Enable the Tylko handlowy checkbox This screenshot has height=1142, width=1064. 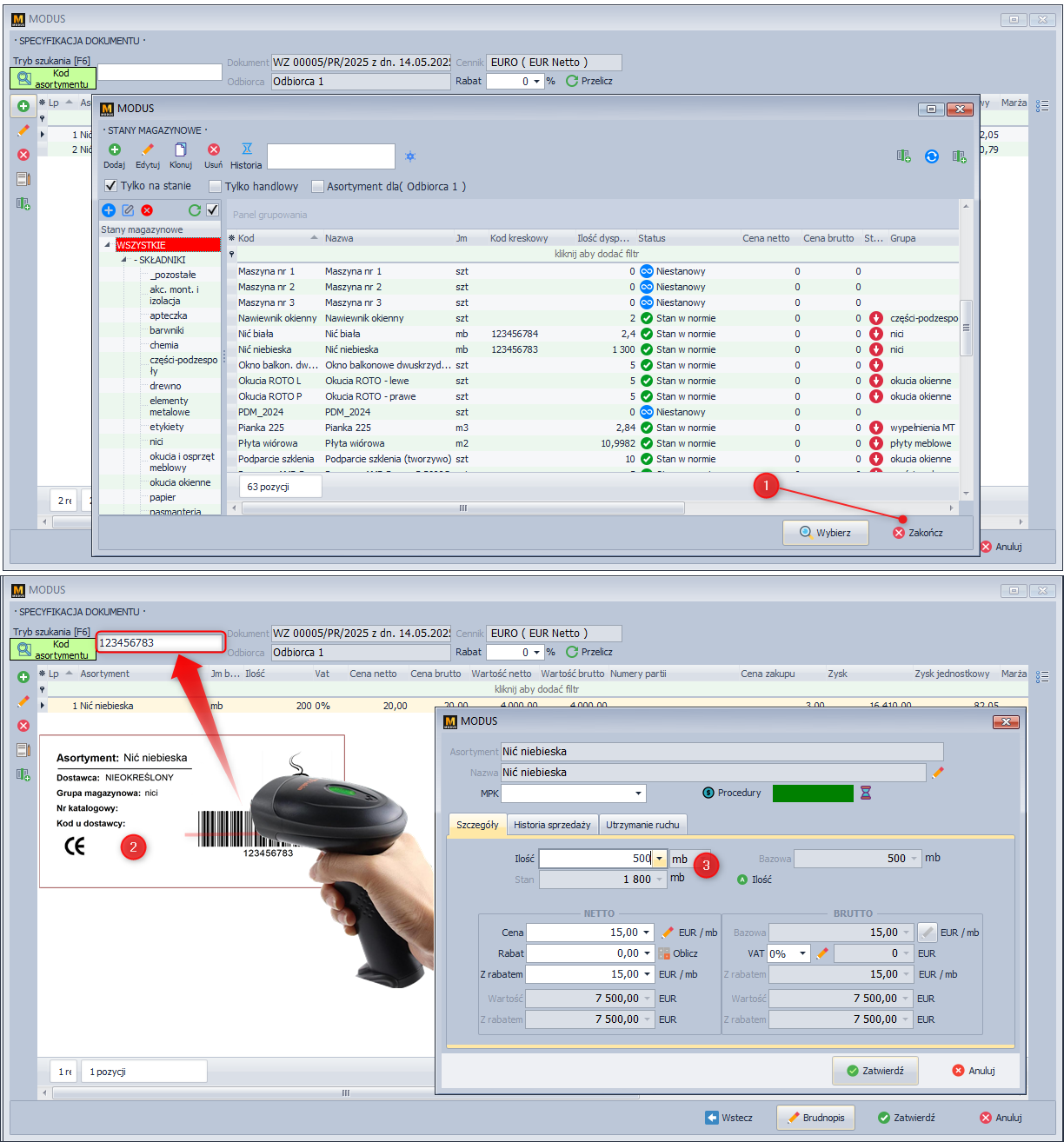pos(215,186)
